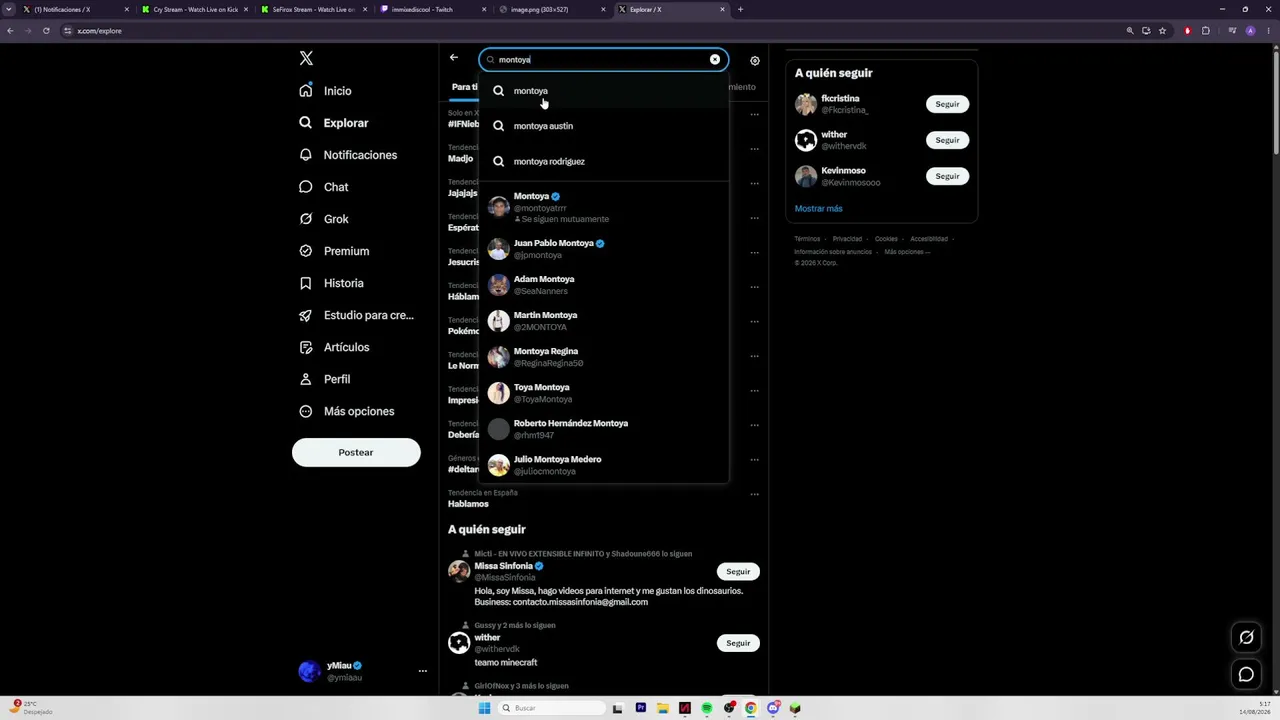Go to the X logo home
This screenshot has width=1280, height=720.
click(x=306, y=58)
